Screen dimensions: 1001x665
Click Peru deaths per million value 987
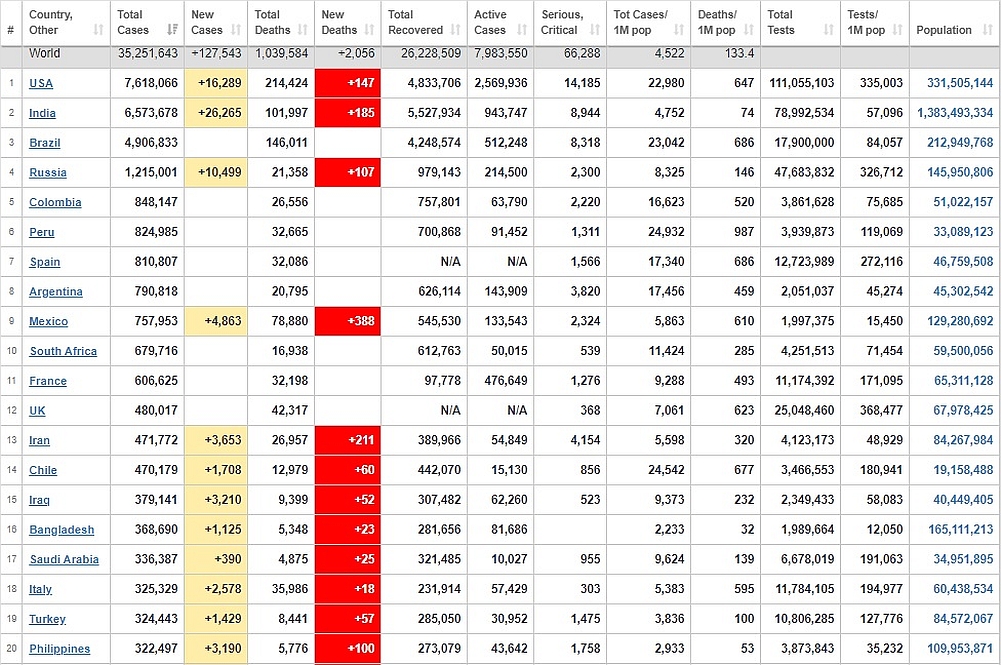[743, 232]
